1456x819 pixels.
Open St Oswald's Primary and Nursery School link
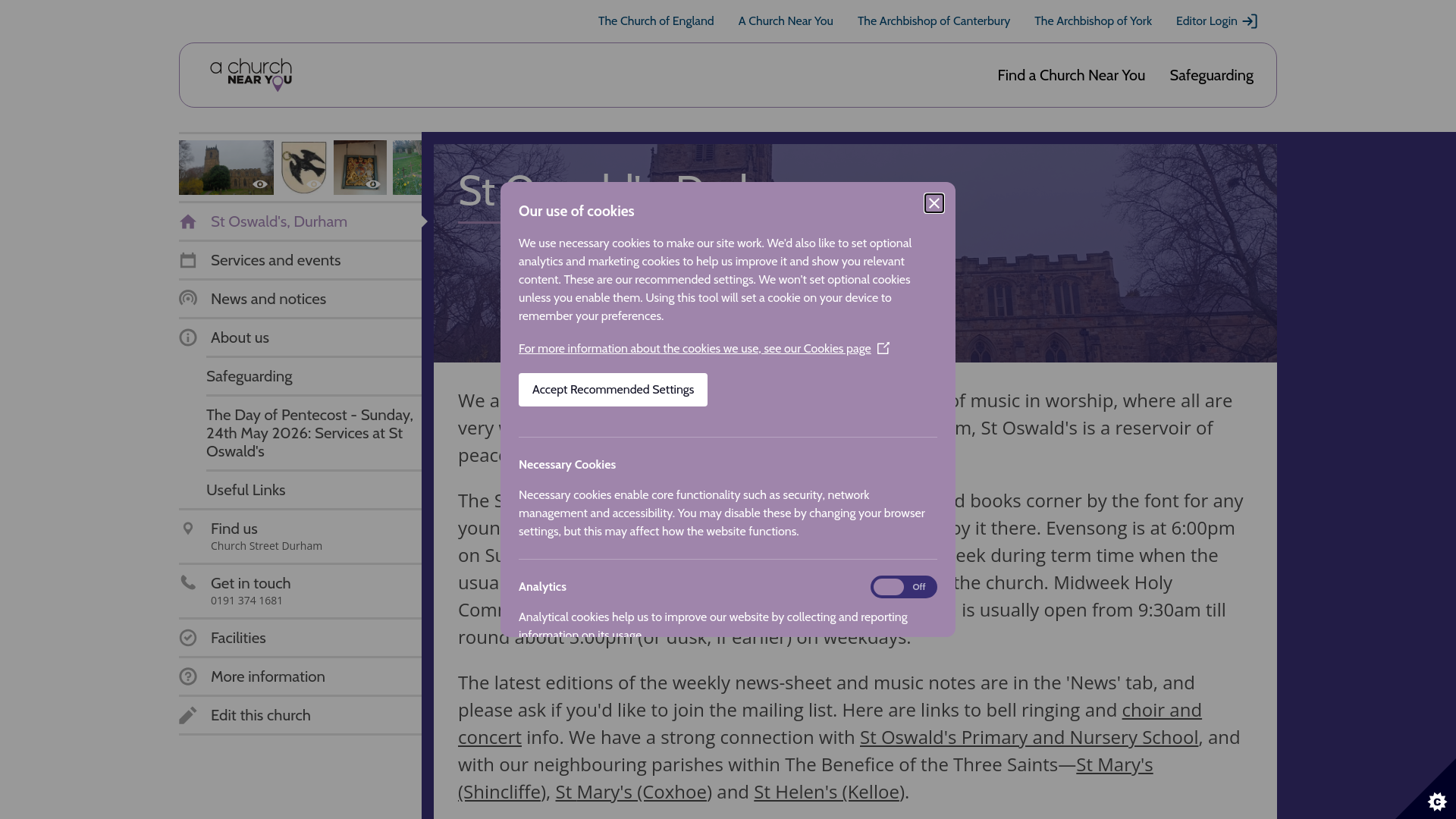pyautogui.click(x=1029, y=738)
